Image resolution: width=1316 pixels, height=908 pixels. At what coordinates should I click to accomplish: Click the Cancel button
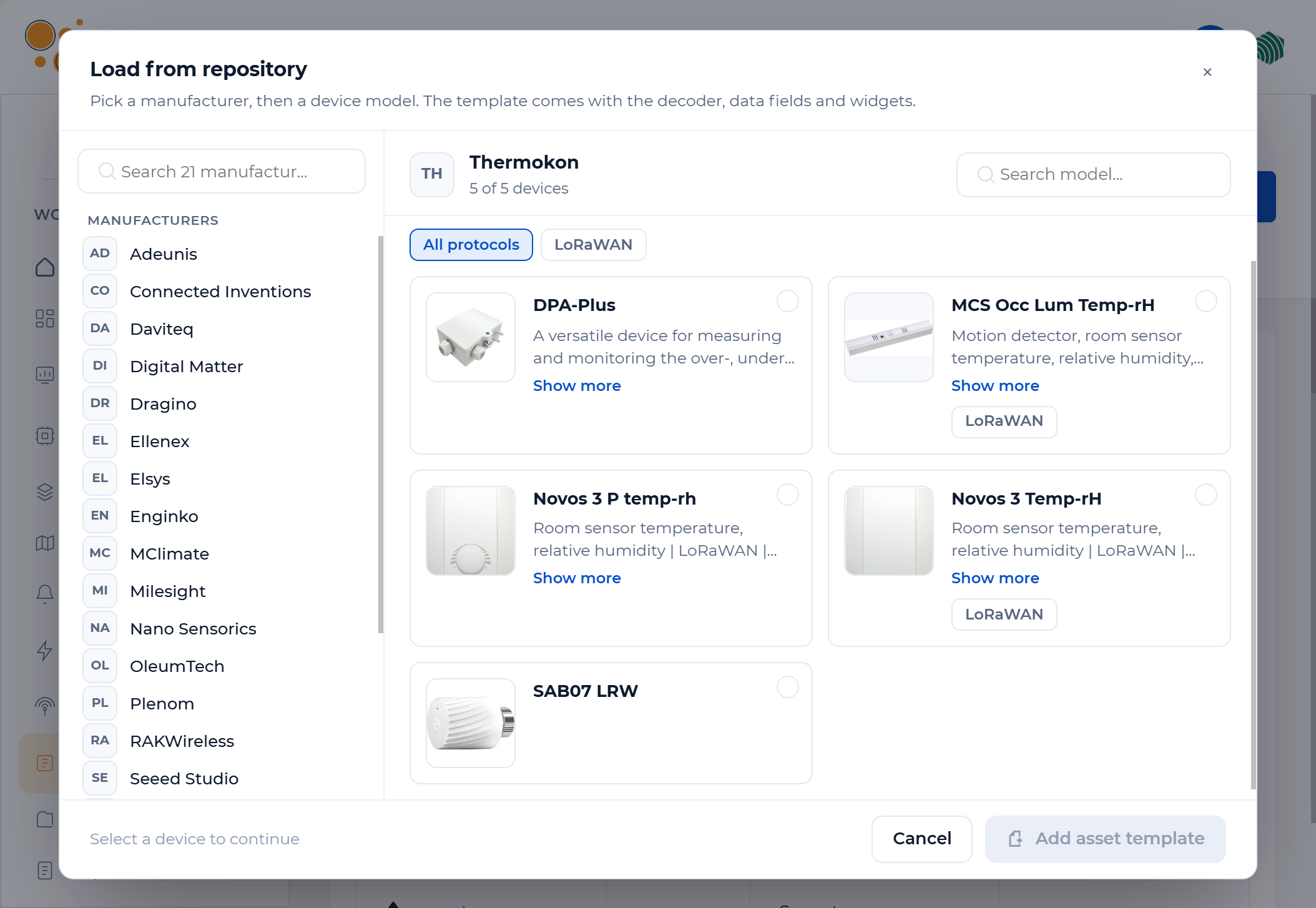coord(922,839)
